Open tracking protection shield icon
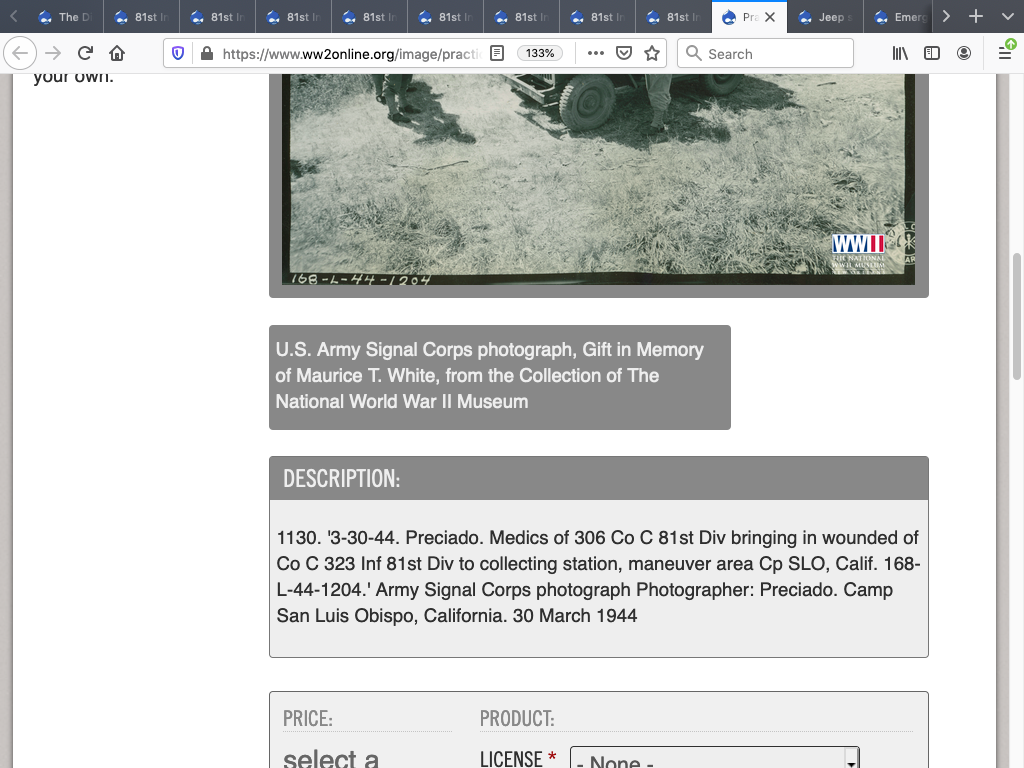 pyautogui.click(x=178, y=53)
